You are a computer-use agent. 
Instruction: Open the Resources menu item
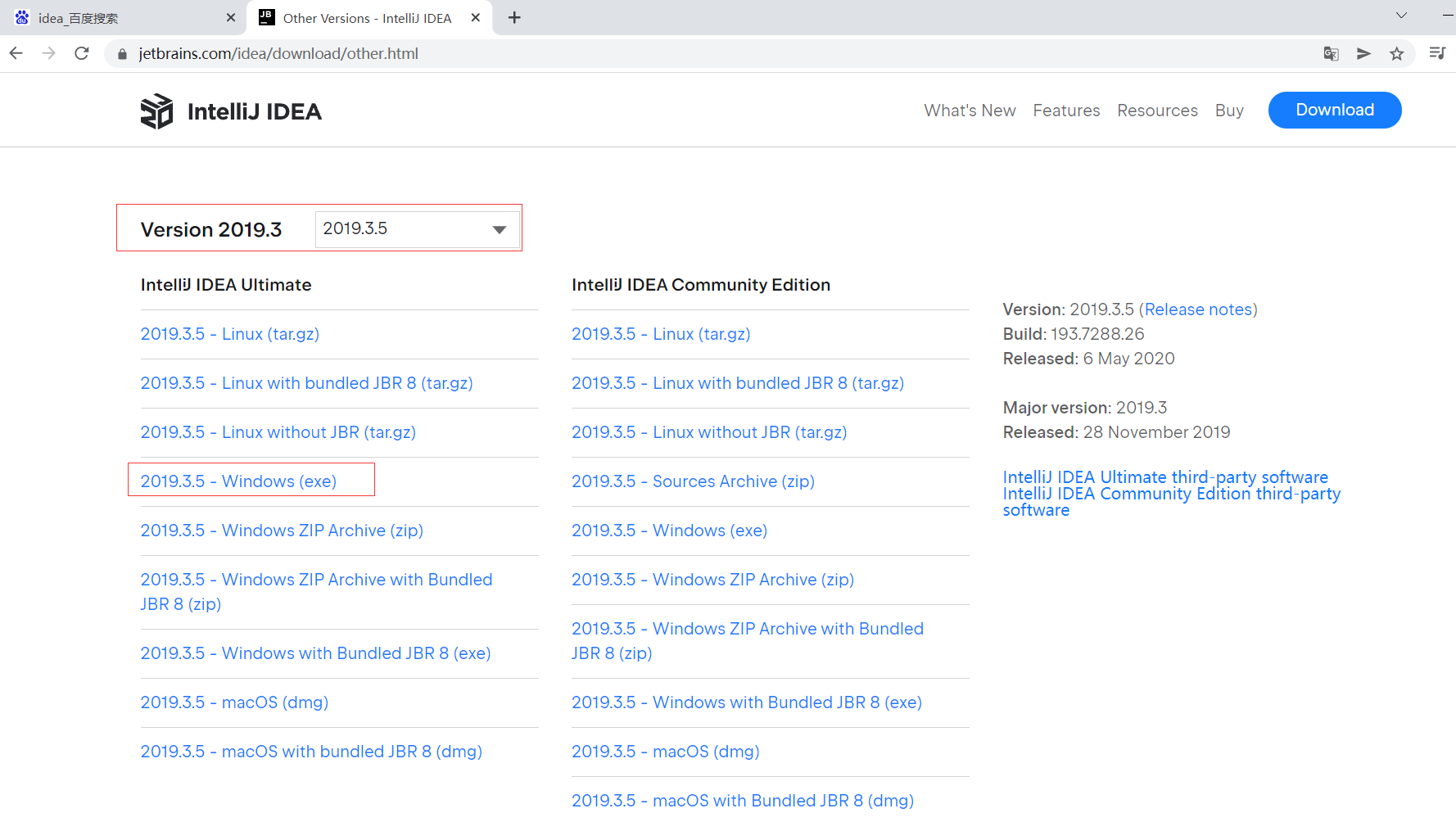1157,111
